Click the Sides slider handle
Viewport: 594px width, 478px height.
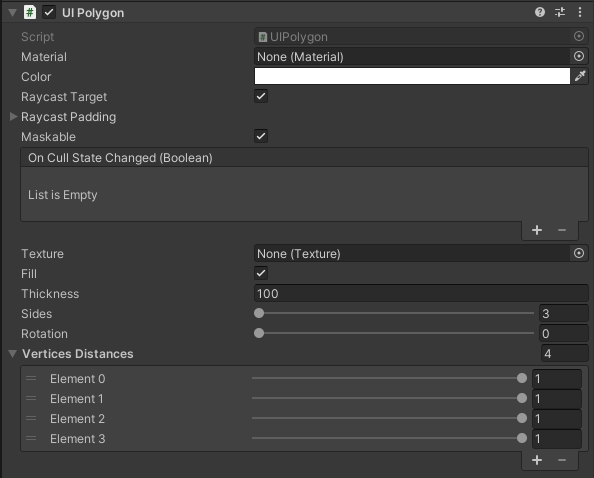pyautogui.click(x=259, y=313)
